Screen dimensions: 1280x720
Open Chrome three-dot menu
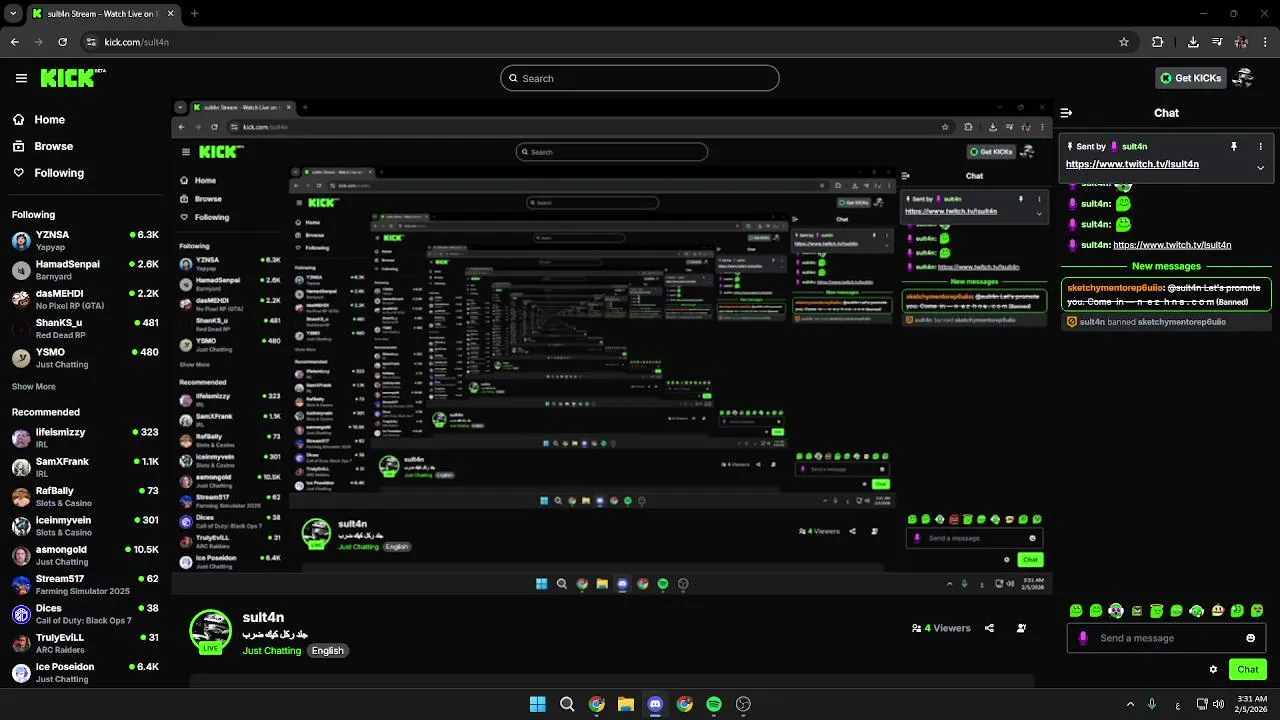click(1266, 42)
